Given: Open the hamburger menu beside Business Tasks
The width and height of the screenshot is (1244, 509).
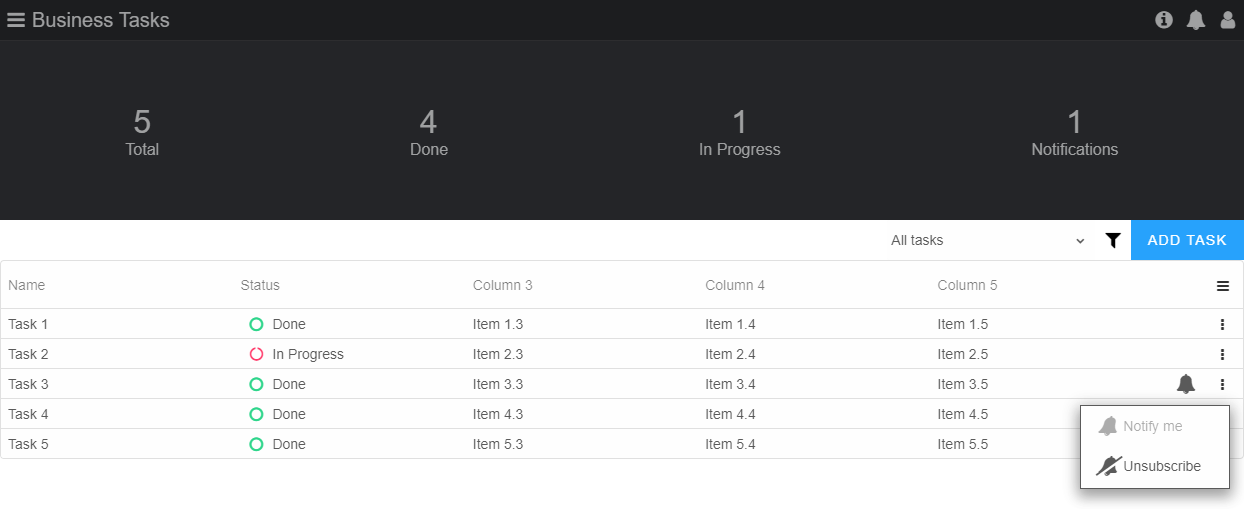Looking at the screenshot, I should click(16, 20).
